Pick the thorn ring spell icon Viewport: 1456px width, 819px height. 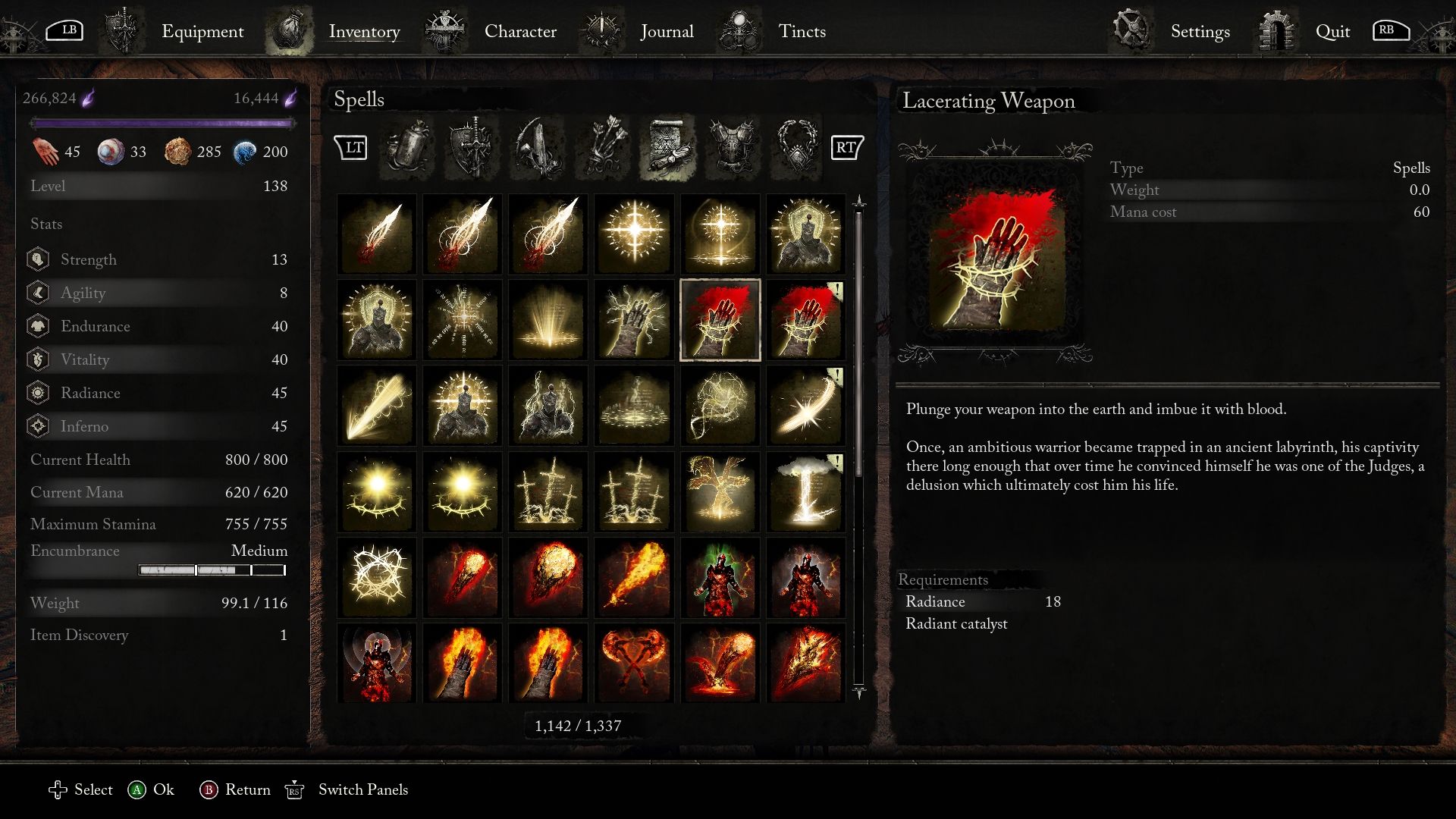tap(376, 577)
